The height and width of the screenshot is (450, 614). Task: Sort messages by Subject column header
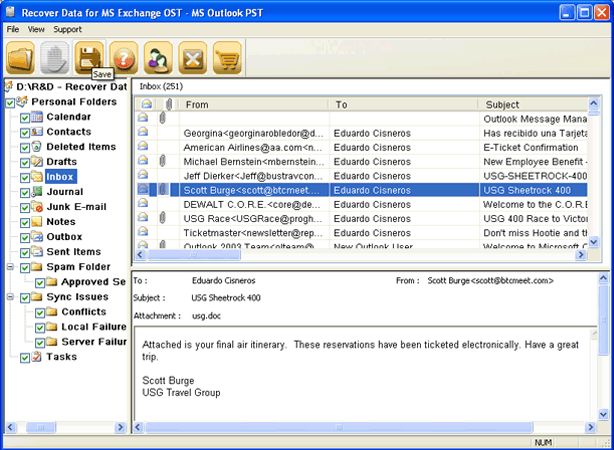534,105
